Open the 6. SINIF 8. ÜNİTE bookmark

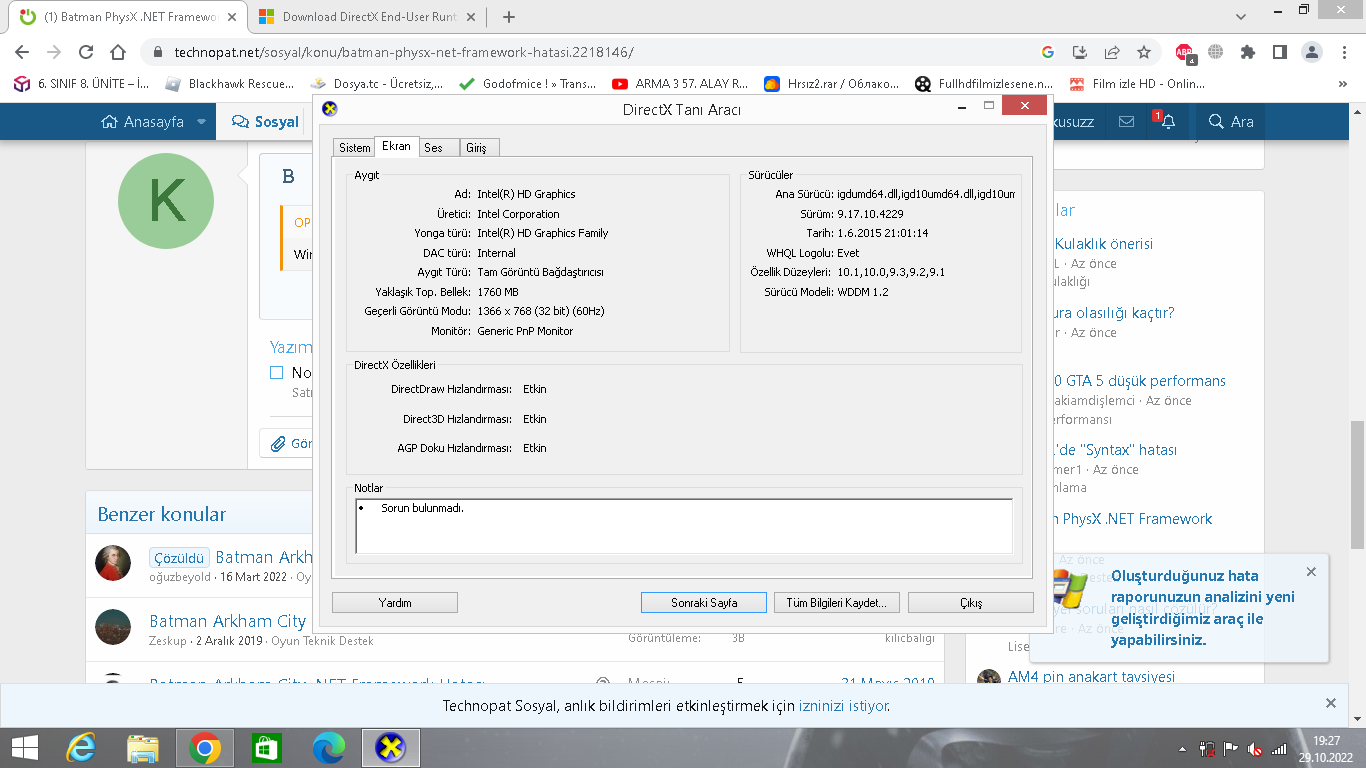click(82, 84)
